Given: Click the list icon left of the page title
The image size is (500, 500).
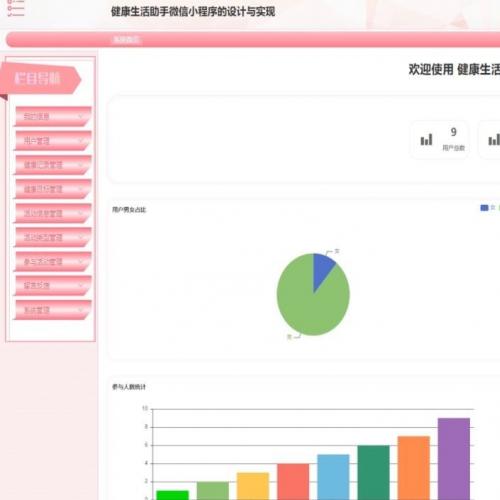Looking at the screenshot, I should (x=16, y=8).
